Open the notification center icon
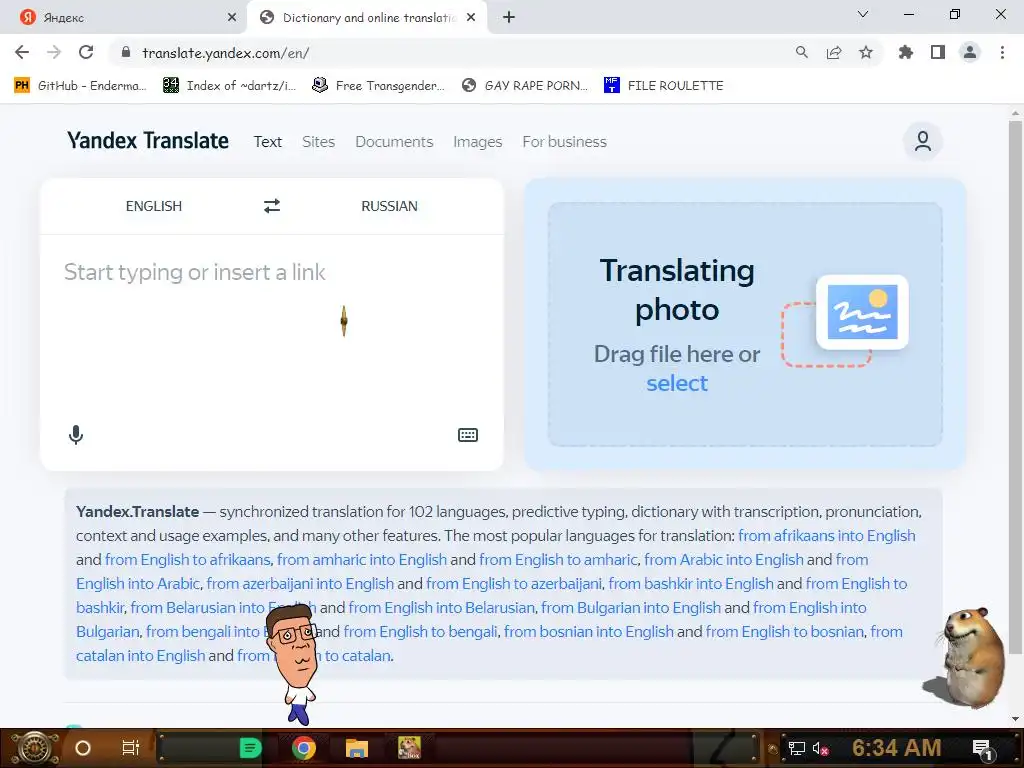1024x768 pixels. point(982,748)
